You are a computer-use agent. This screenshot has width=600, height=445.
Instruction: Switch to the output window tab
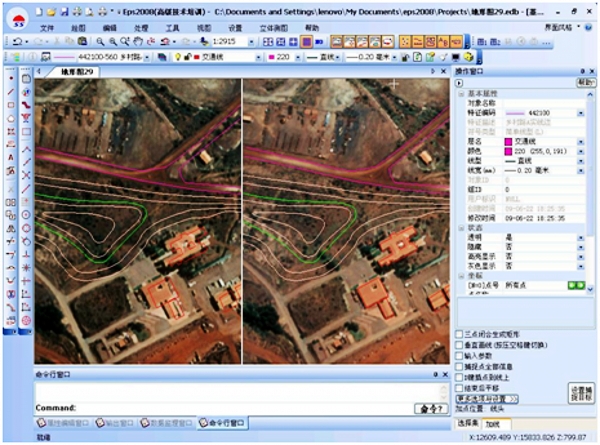coord(115,423)
